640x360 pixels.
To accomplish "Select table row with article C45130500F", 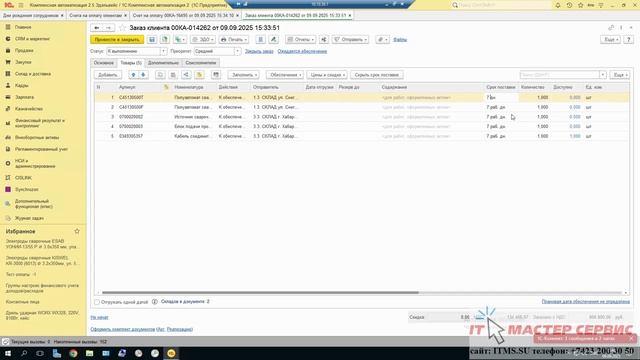I will [x=362, y=107].
